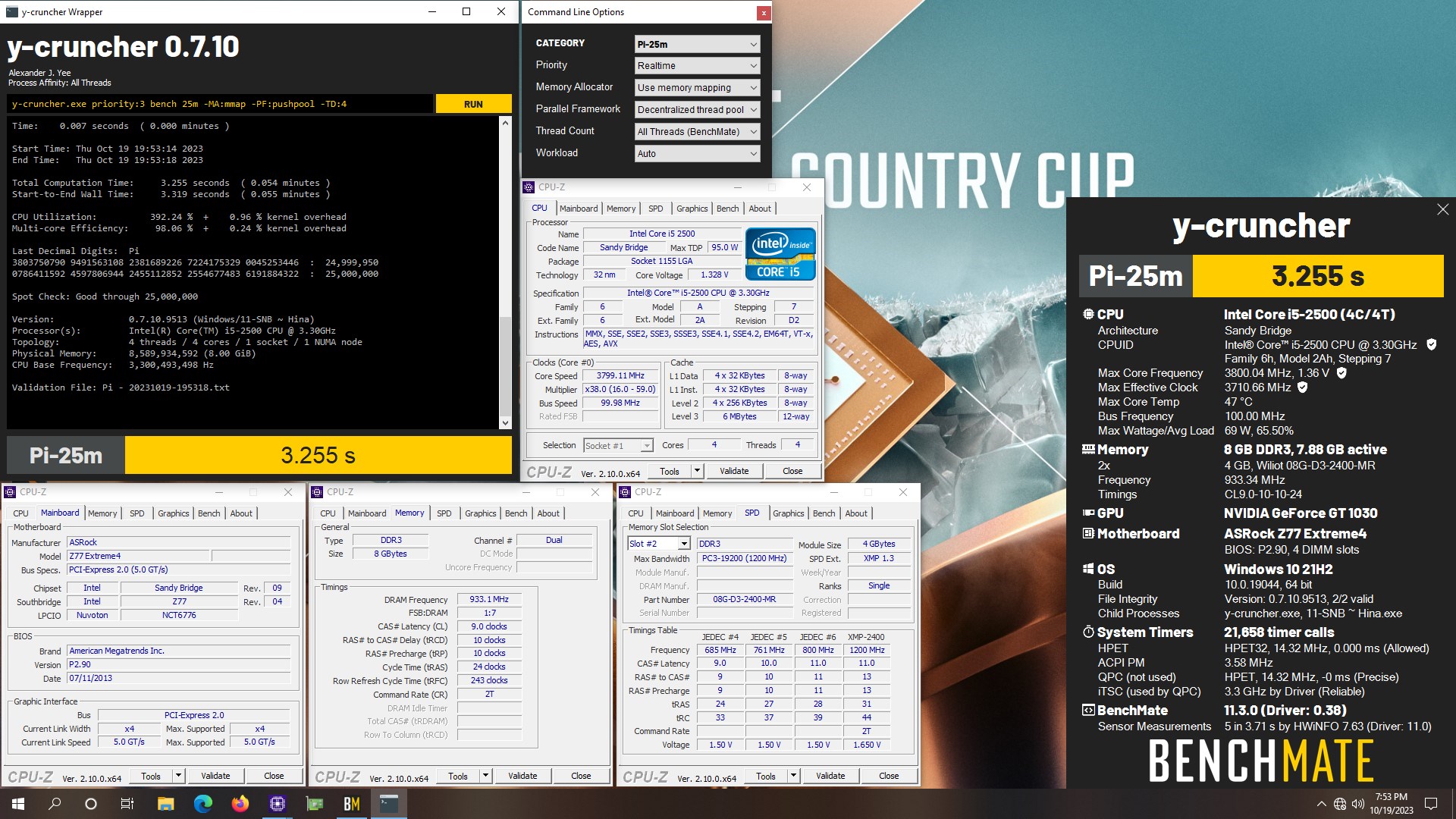
Task: Open the Slot #2 memory slot dropdown
Action: click(x=659, y=544)
